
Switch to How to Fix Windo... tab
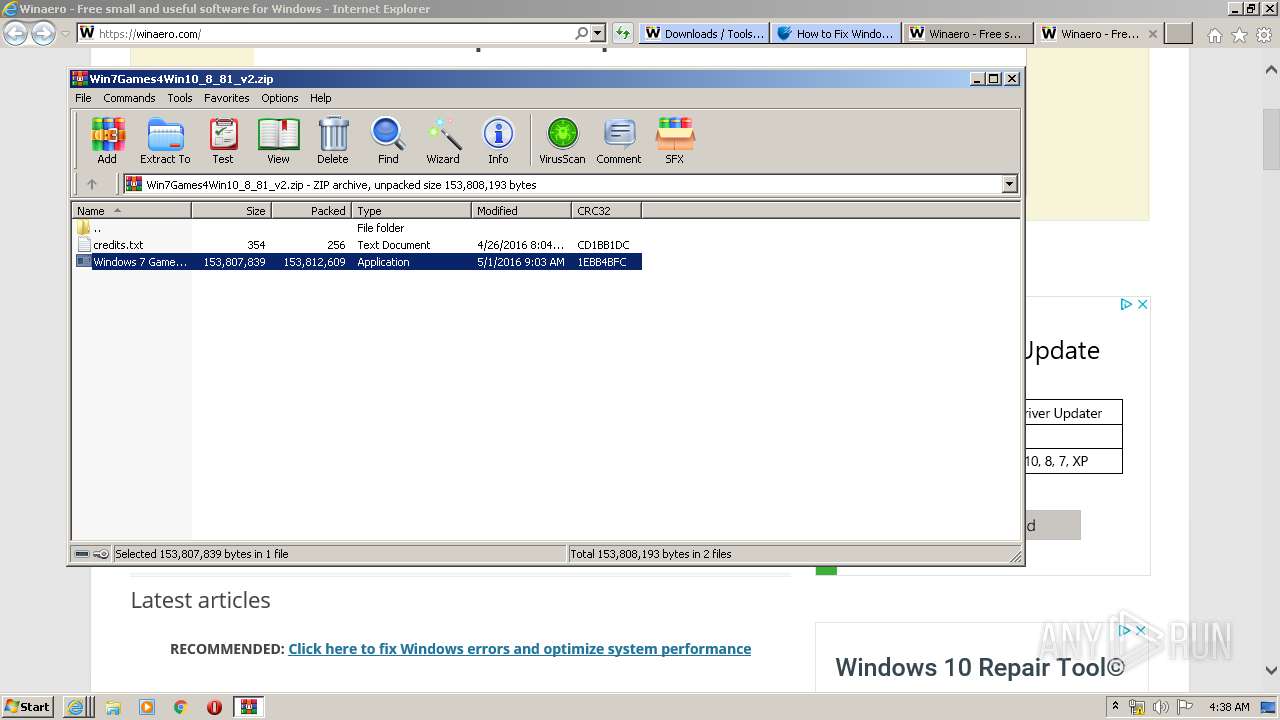coord(835,33)
